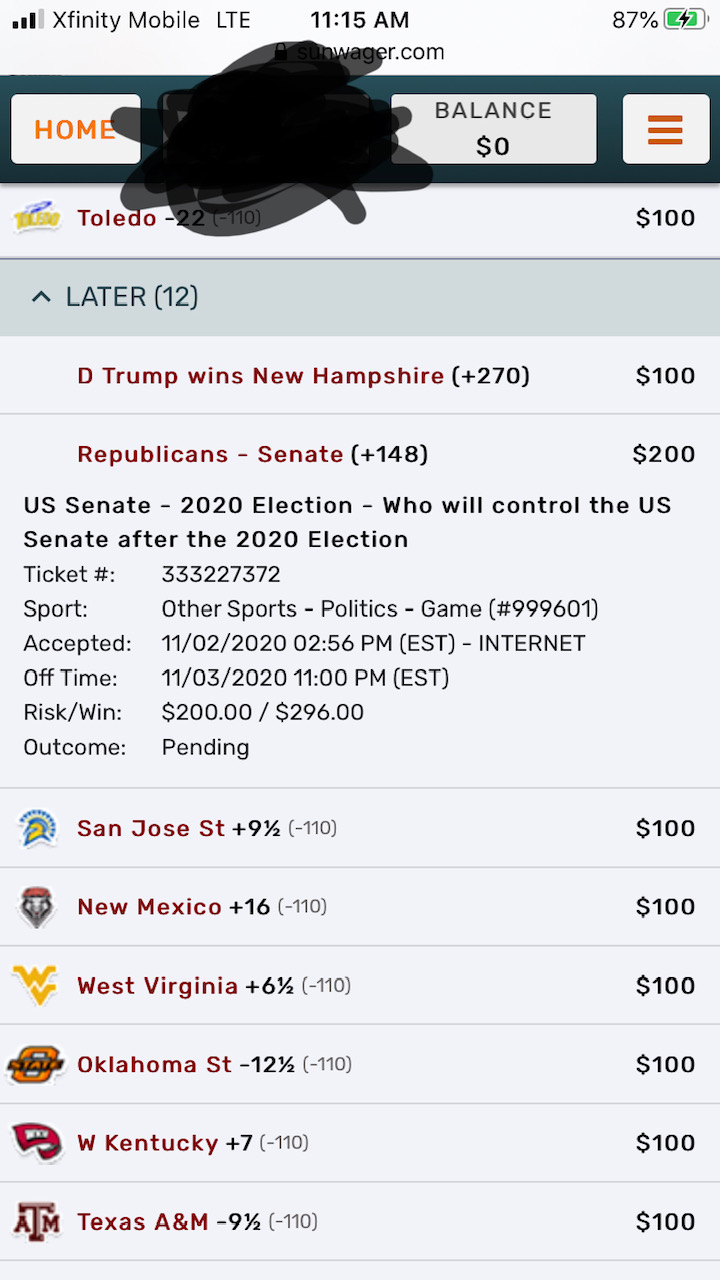Tap the Toledo team logo
Viewport: 720px width, 1280px height.
coord(37,218)
